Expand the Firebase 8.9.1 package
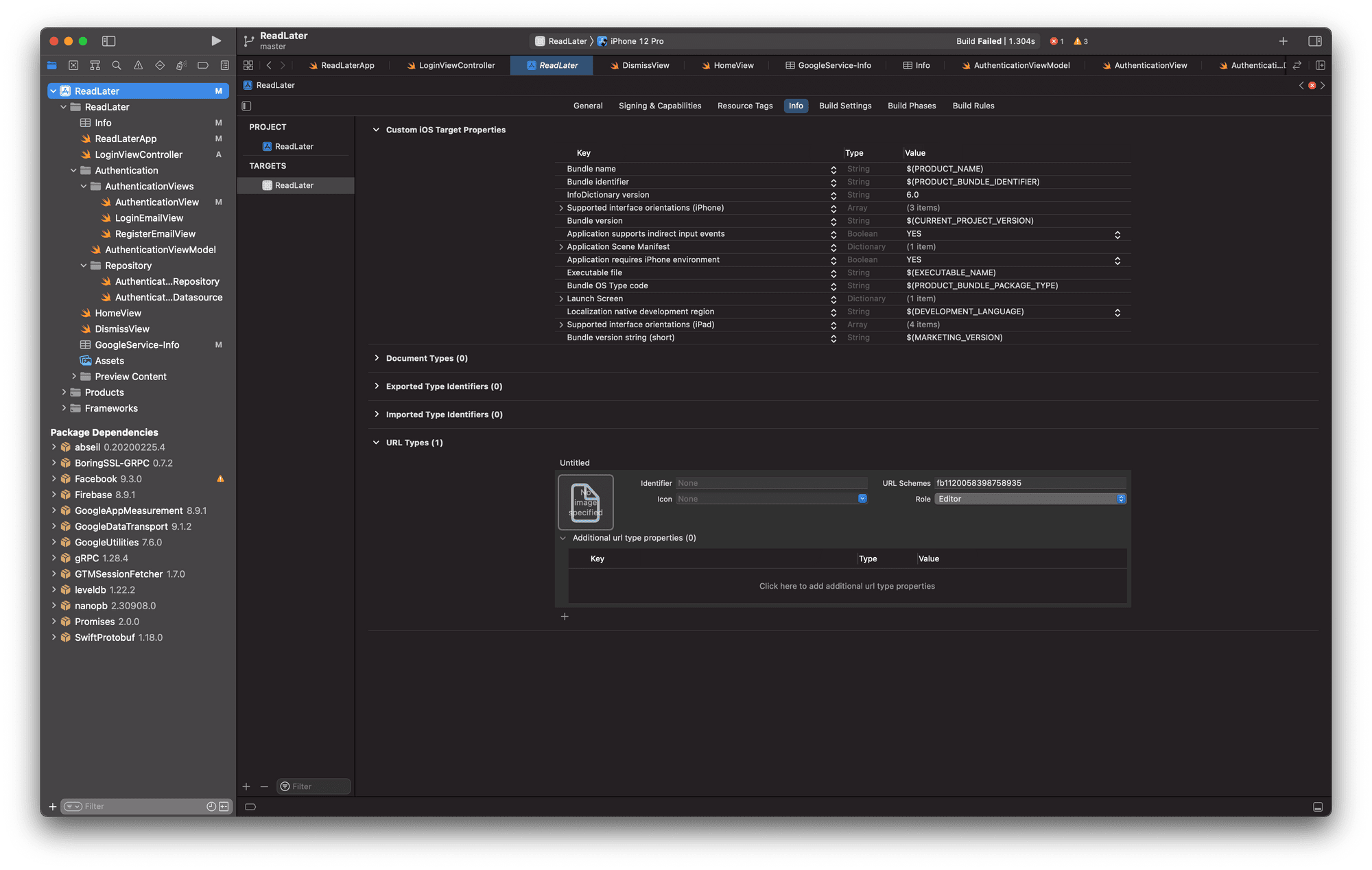1372x870 pixels. pyautogui.click(x=54, y=495)
